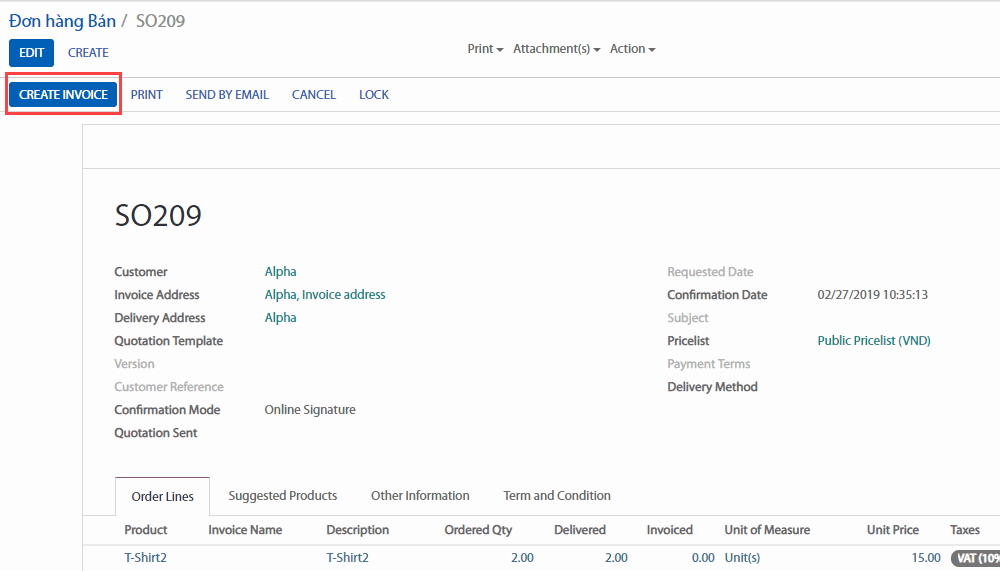This screenshot has width=1000, height=571.
Task: Open the Print dropdown menu
Action: [485, 49]
